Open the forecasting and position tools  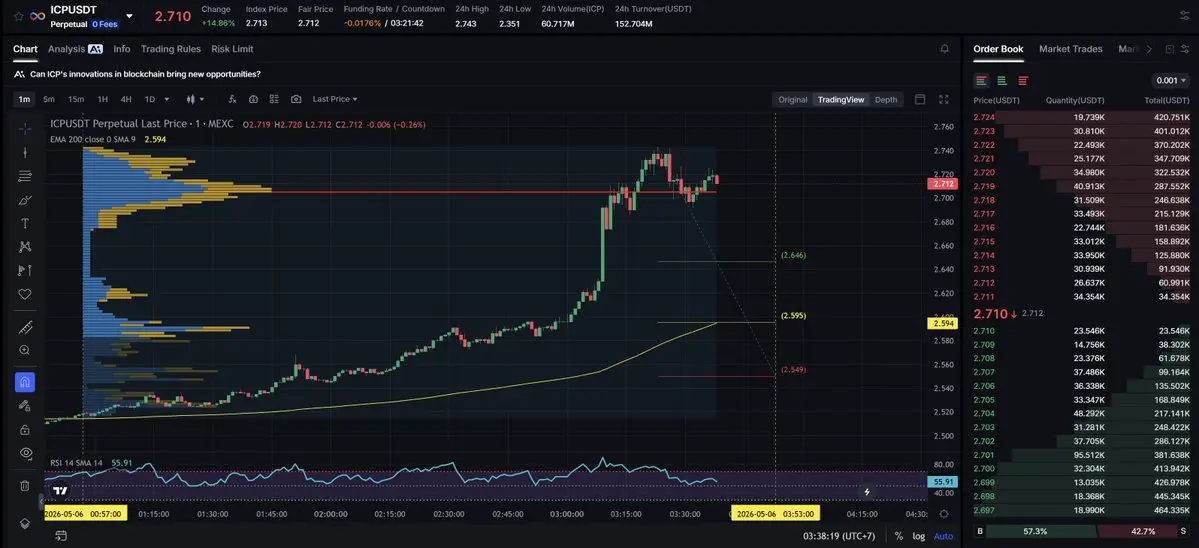click(24, 271)
